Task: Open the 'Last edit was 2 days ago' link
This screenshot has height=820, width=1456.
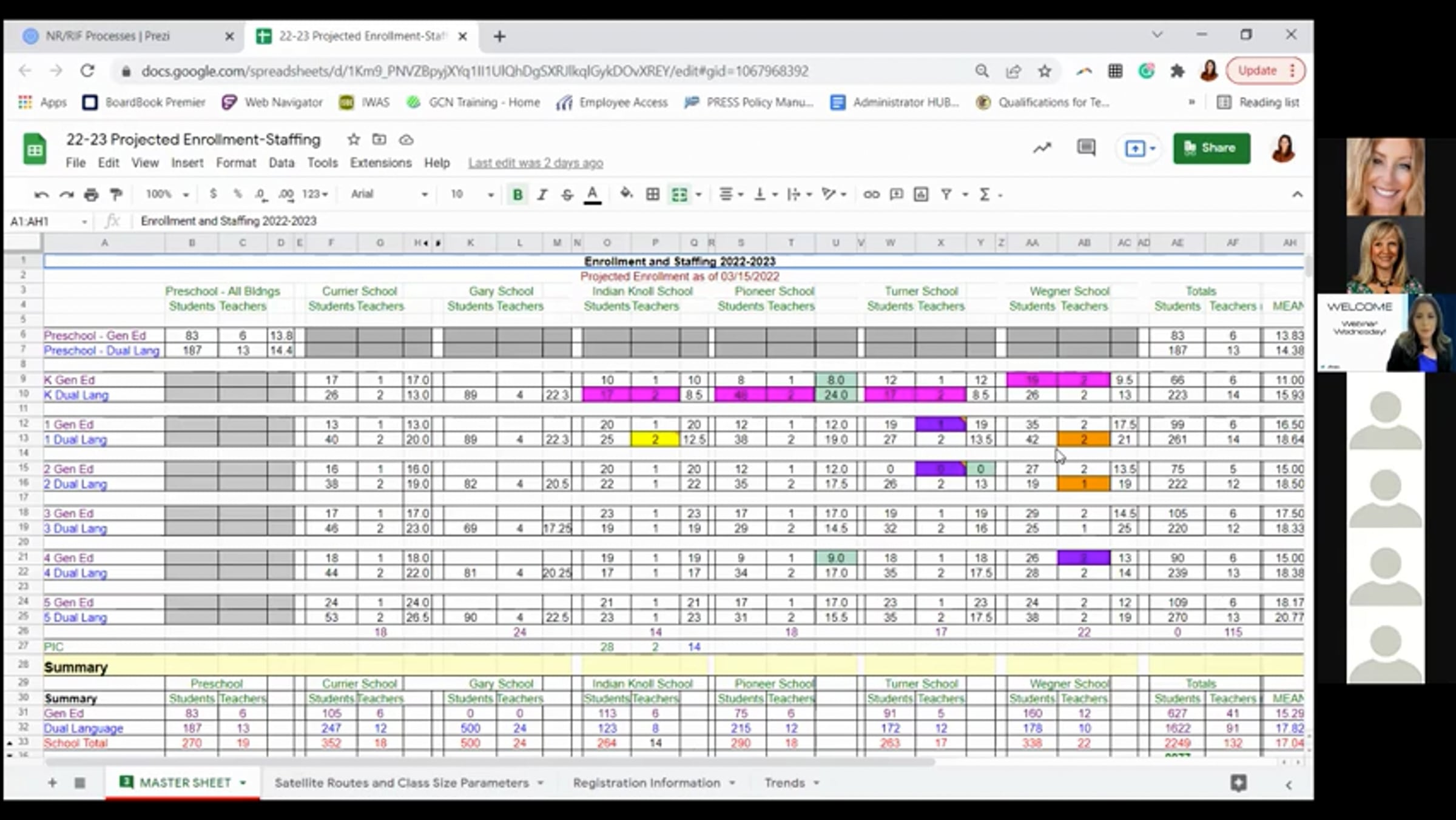Action: click(536, 163)
